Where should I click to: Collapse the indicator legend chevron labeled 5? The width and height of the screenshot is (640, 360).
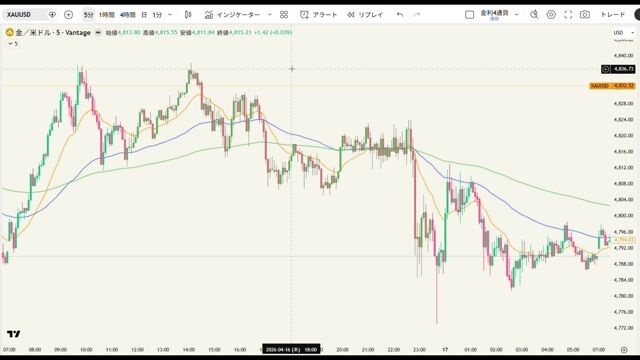pyautogui.click(x=13, y=44)
